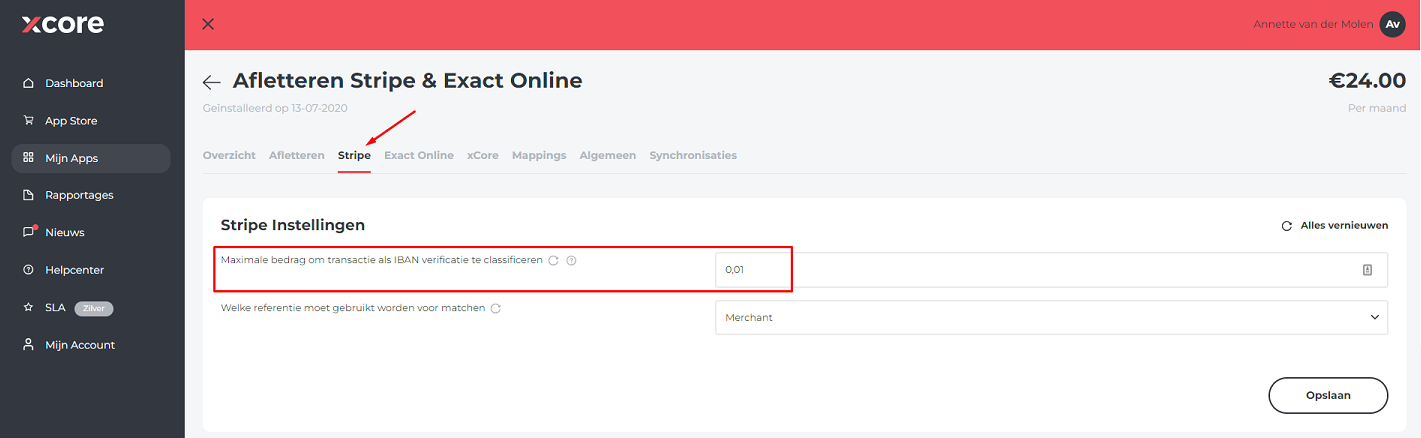Open Rapportages in the sidebar
The width and height of the screenshot is (1421, 438).
[x=79, y=195]
